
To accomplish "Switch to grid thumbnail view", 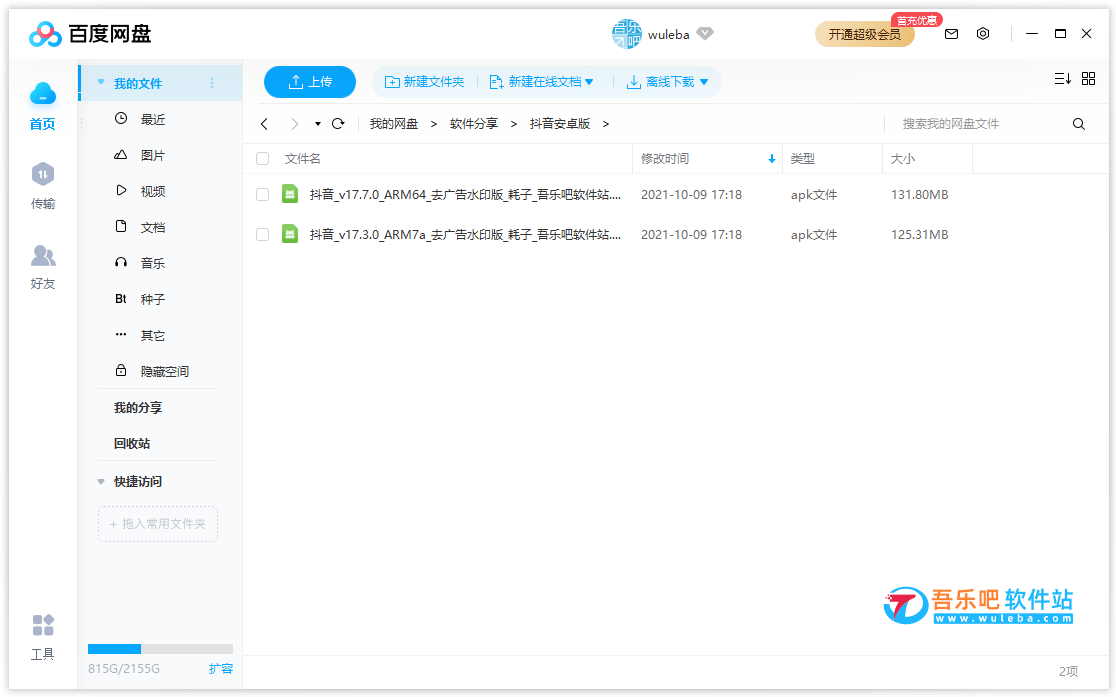I will click(1088, 78).
